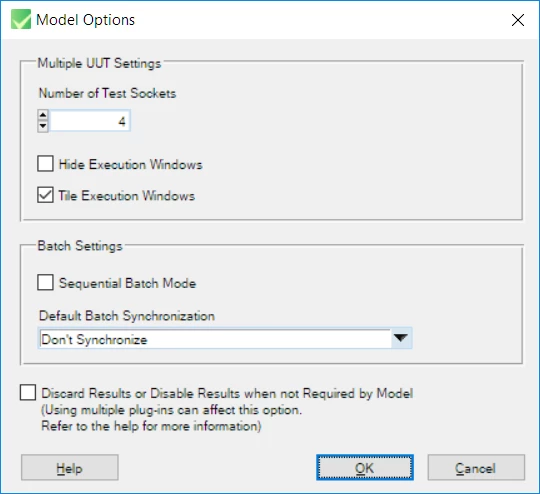Decrement Number of Test Sockets down arrow
Viewport: 540px width, 494px height.
click(x=43, y=126)
